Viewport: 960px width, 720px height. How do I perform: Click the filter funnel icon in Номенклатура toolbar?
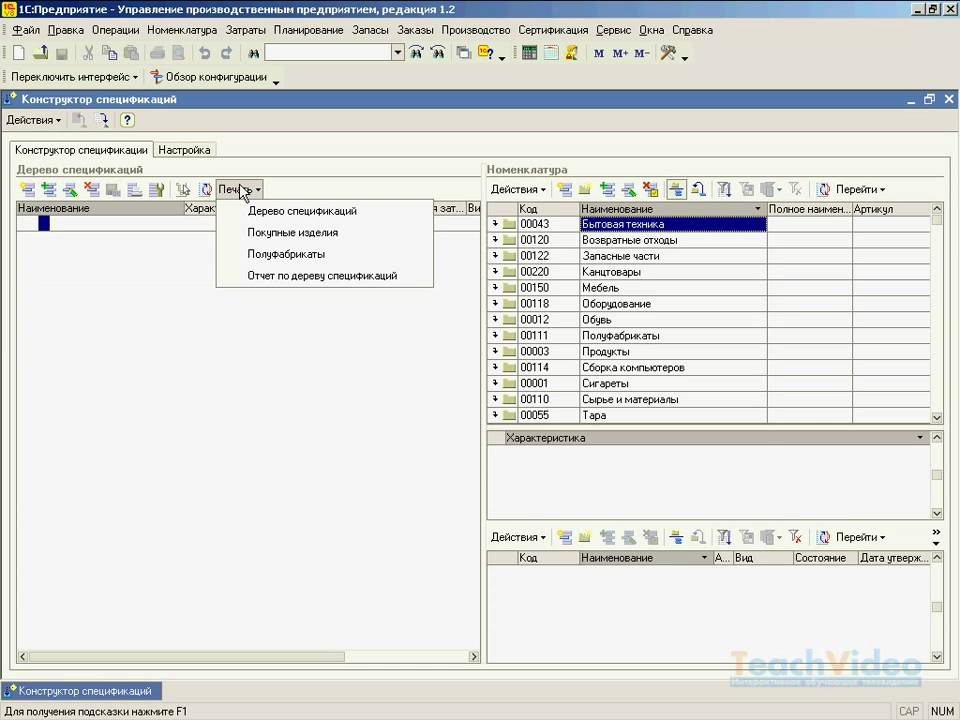[724, 190]
